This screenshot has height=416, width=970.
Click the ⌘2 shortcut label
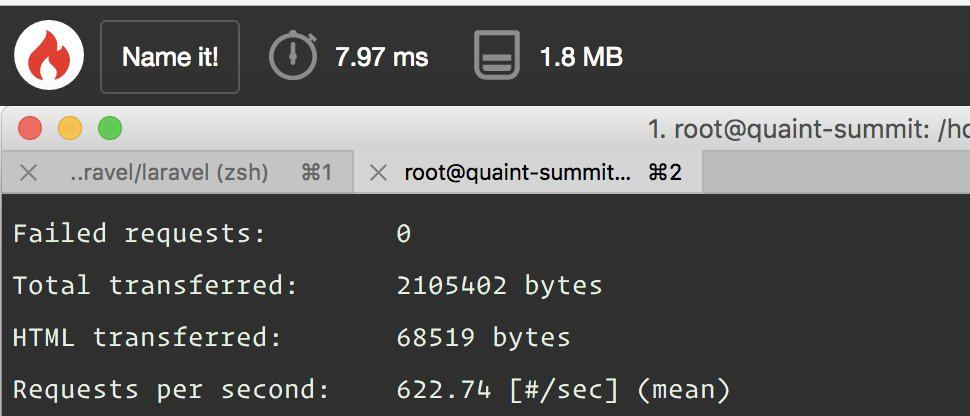[665, 173]
